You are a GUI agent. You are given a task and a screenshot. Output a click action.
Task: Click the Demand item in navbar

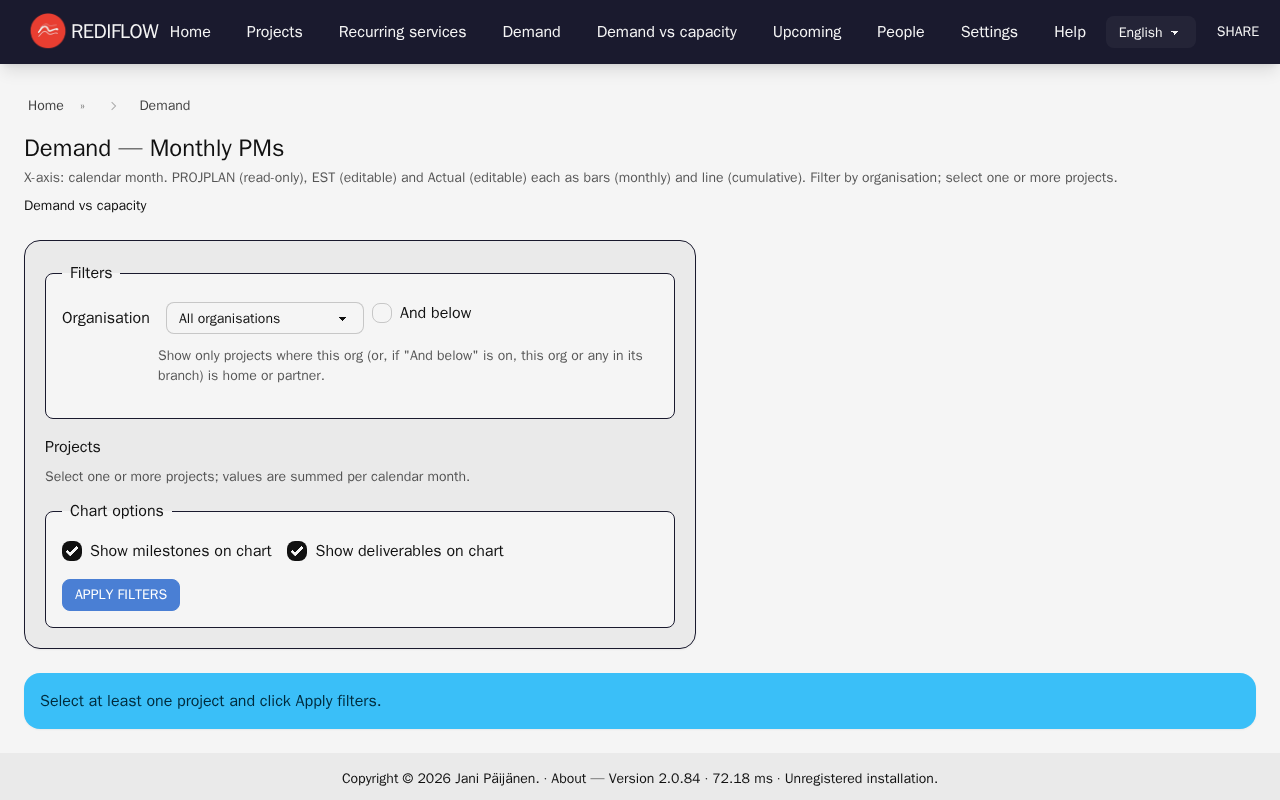point(531,32)
